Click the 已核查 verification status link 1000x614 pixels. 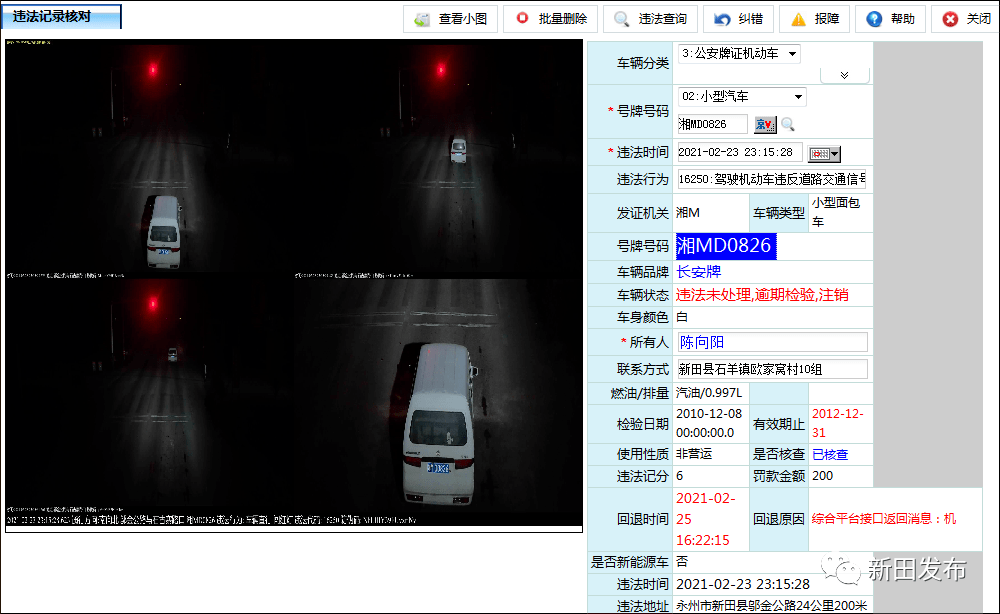point(830,455)
